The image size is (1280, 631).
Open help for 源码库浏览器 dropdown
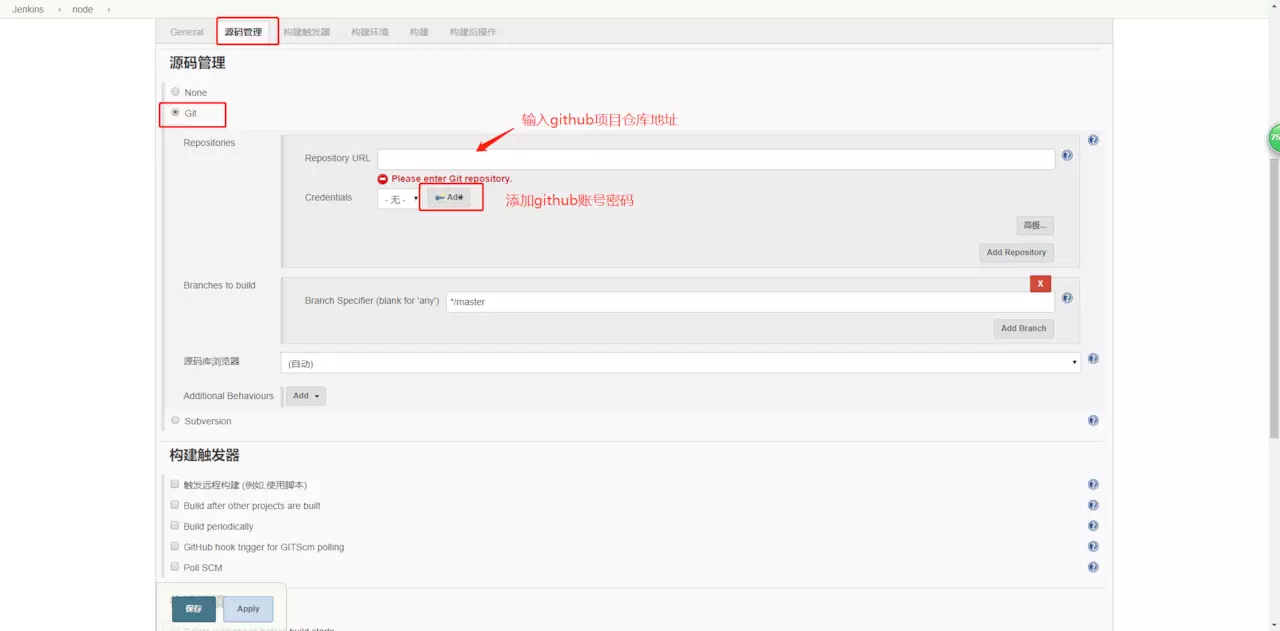tap(1093, 358)
